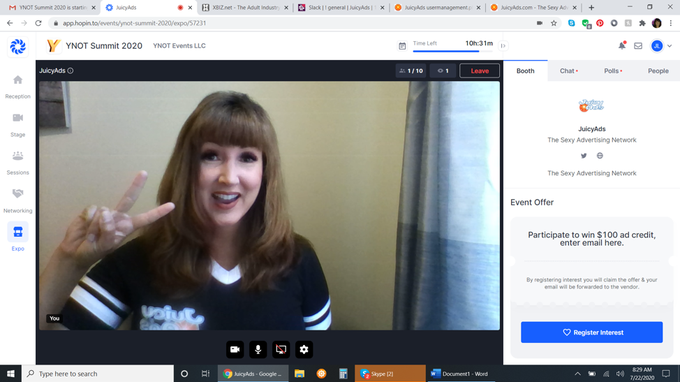The width and height of the screenshot is (680, 382).
Task: Open Task View on the taskbar
Action: coord(206,373)
